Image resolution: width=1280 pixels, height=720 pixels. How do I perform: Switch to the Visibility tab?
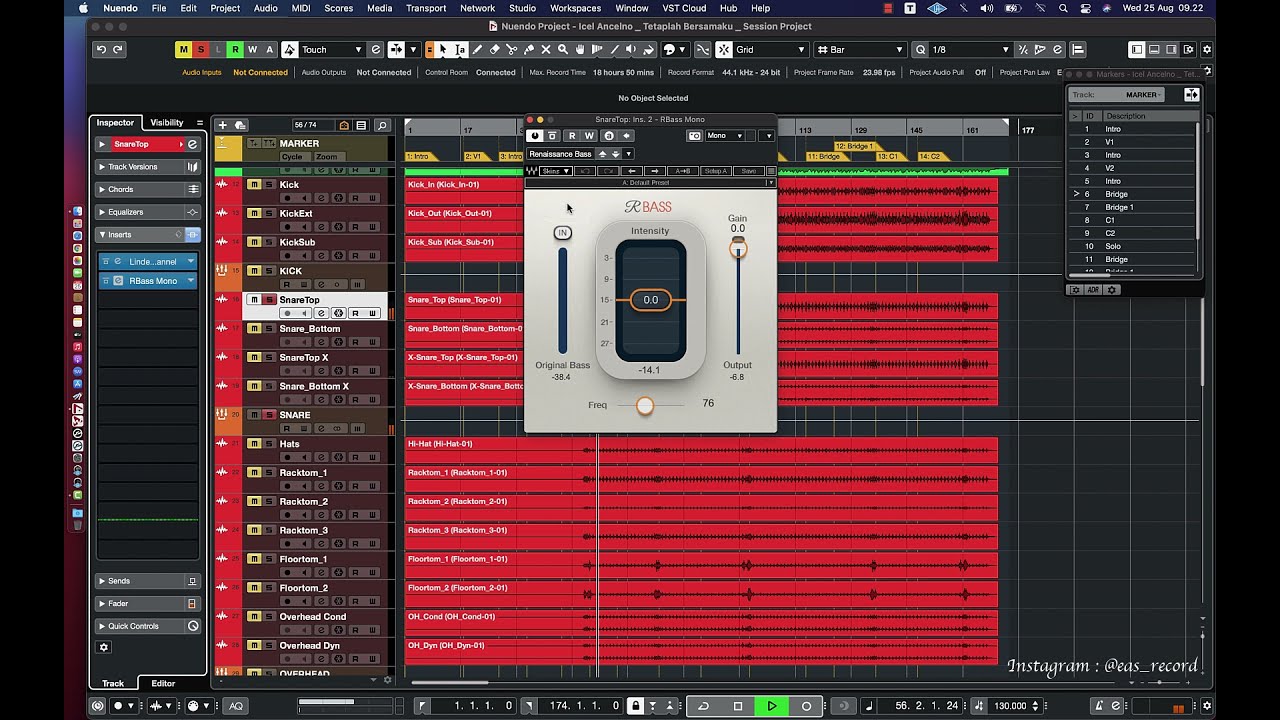[x=167, y=123]
